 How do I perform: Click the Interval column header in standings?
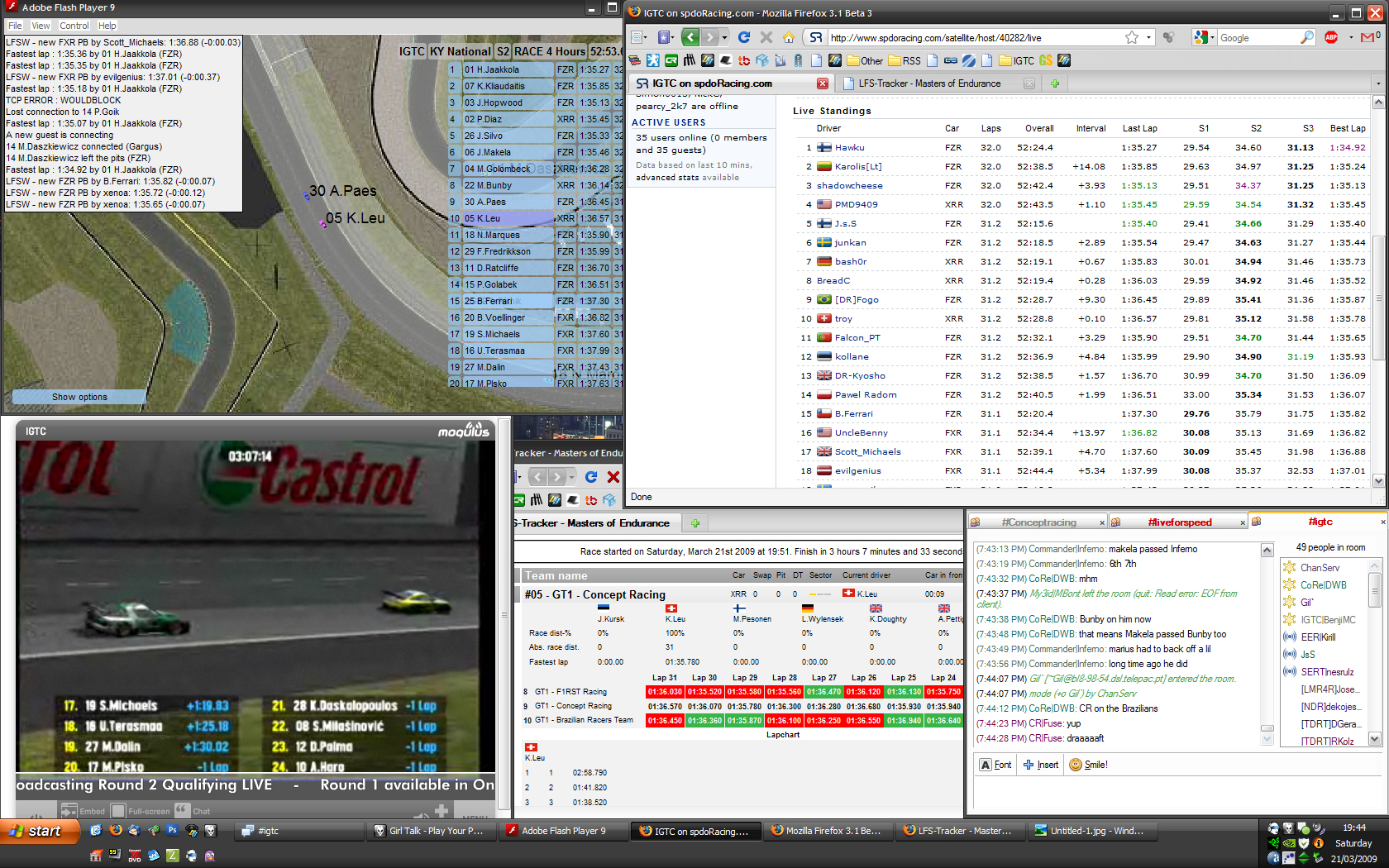click(1091, 128)
